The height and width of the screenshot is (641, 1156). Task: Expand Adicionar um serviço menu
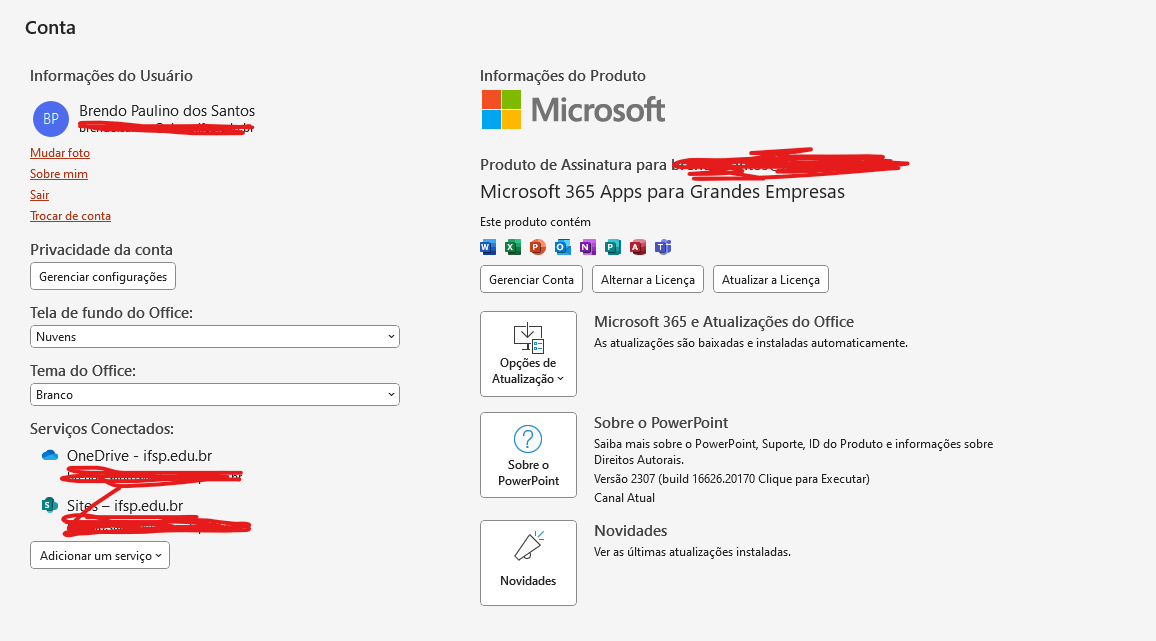click(x=100, y=555)
